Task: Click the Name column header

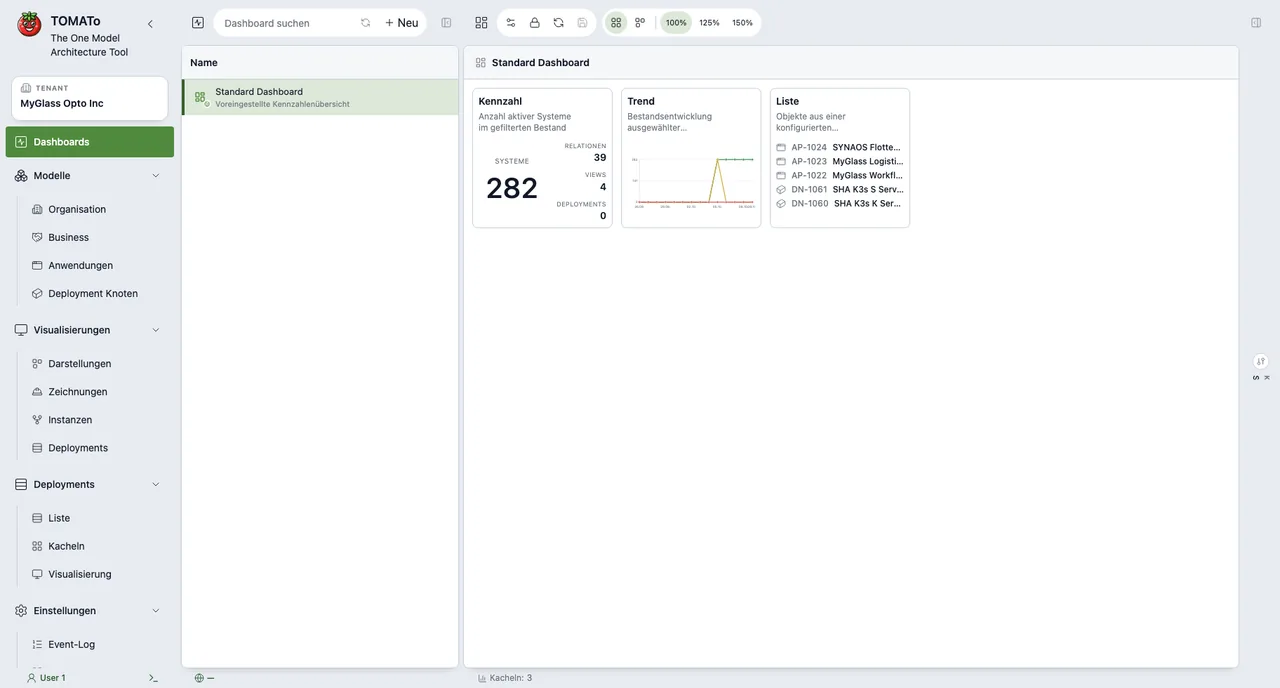Action: click(204, 62)
